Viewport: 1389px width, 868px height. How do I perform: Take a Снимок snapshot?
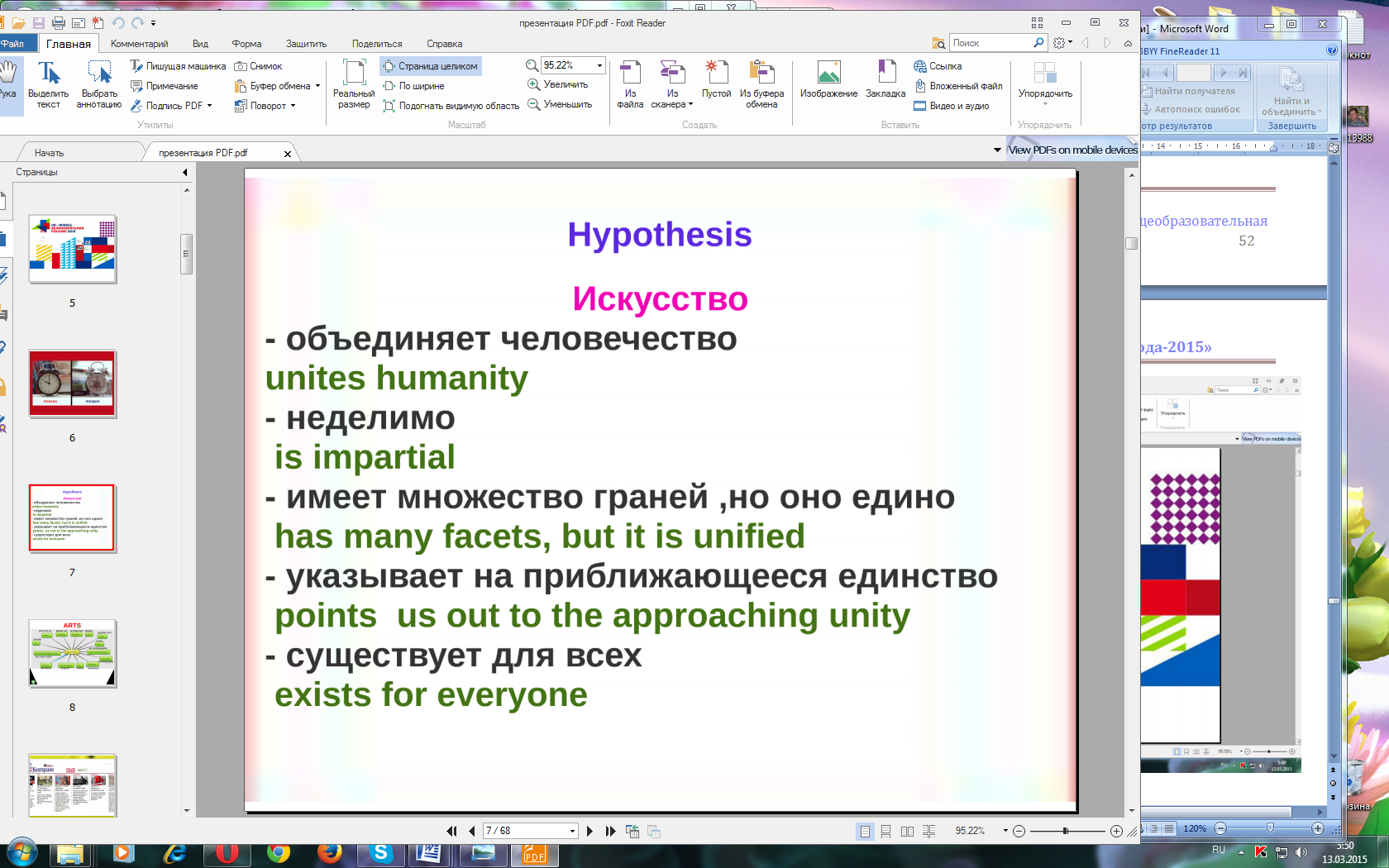point(258,66)
